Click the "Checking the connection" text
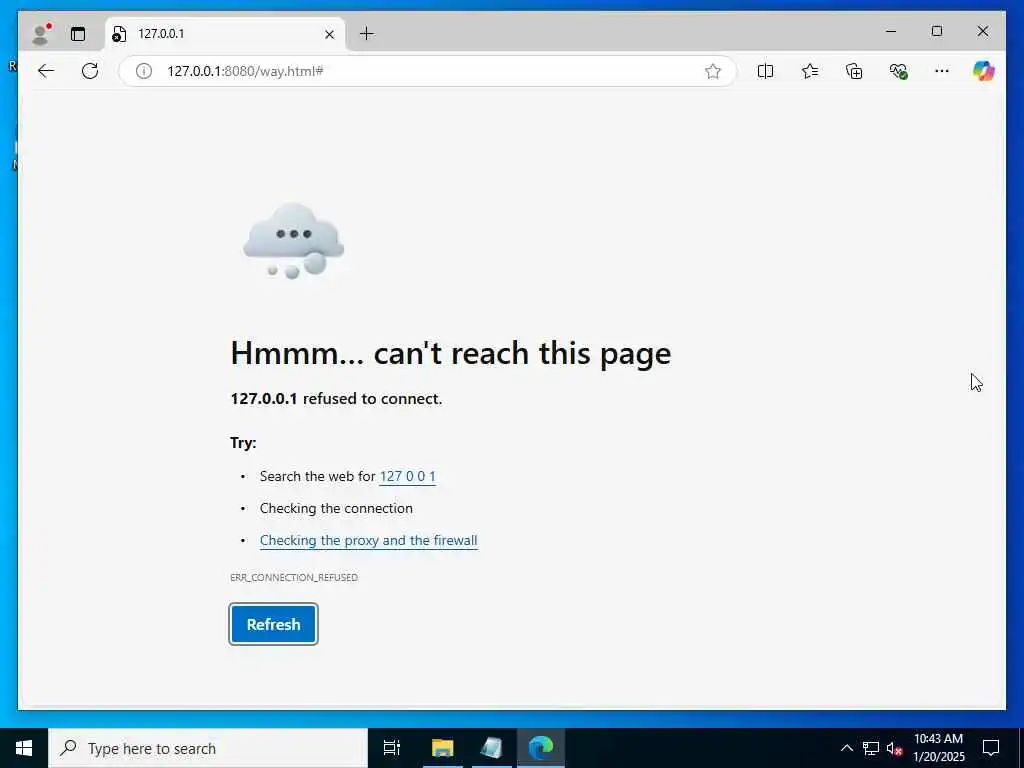The height and width of the screenshot is (768, 1024). pos(336,508)
